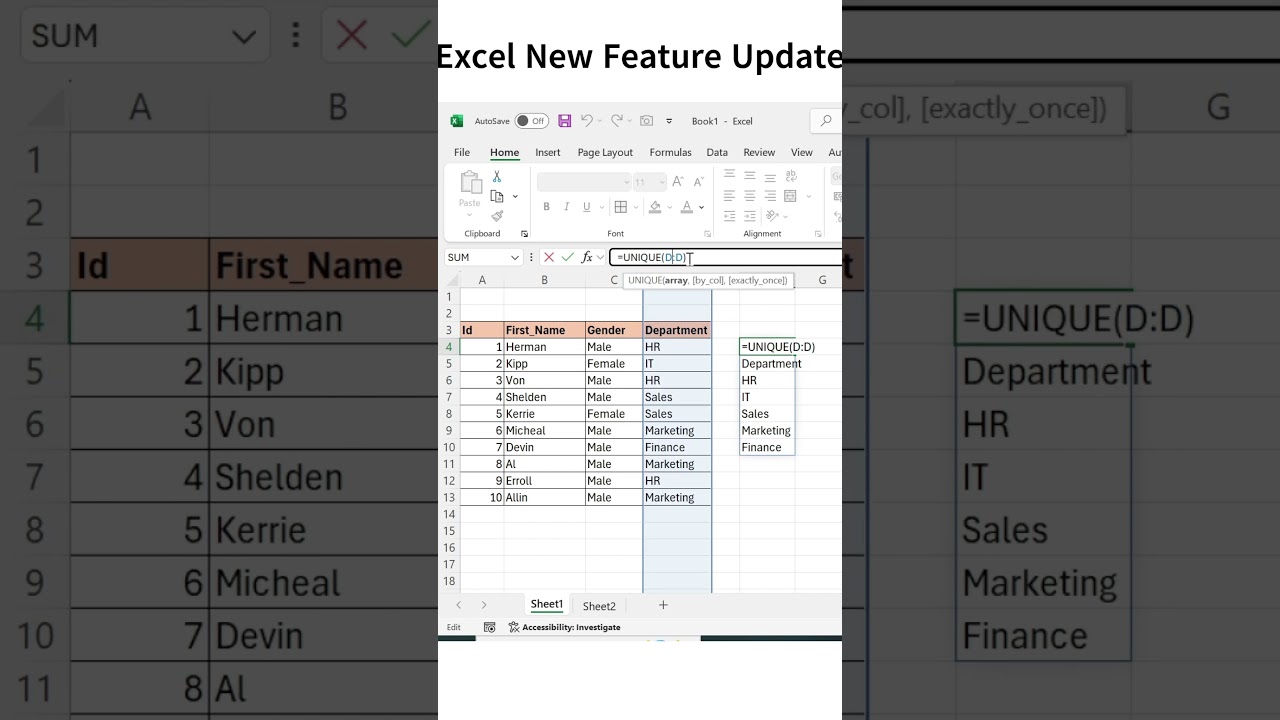Click the Excel app logo in the title bar

click(457, 121)
